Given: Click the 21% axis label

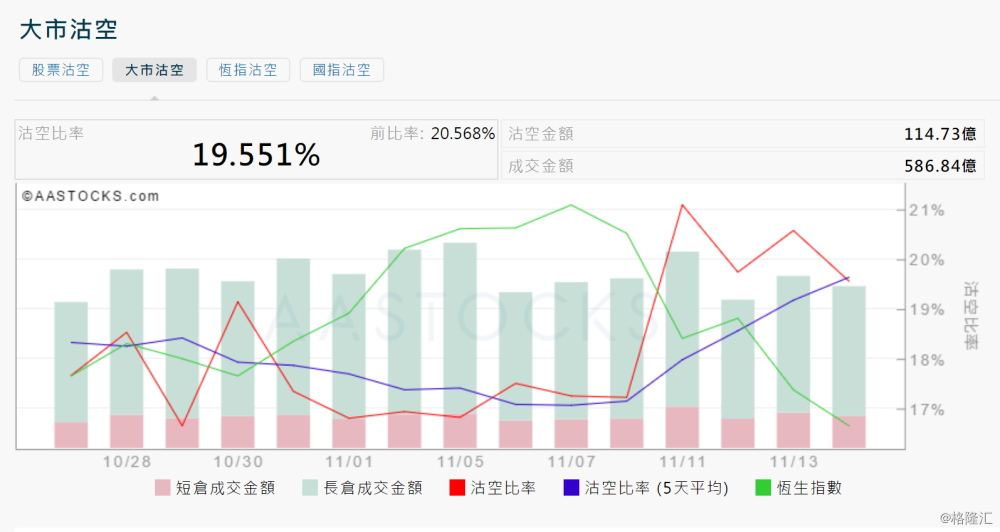Looking at the screenshot, I should [927, 211].
